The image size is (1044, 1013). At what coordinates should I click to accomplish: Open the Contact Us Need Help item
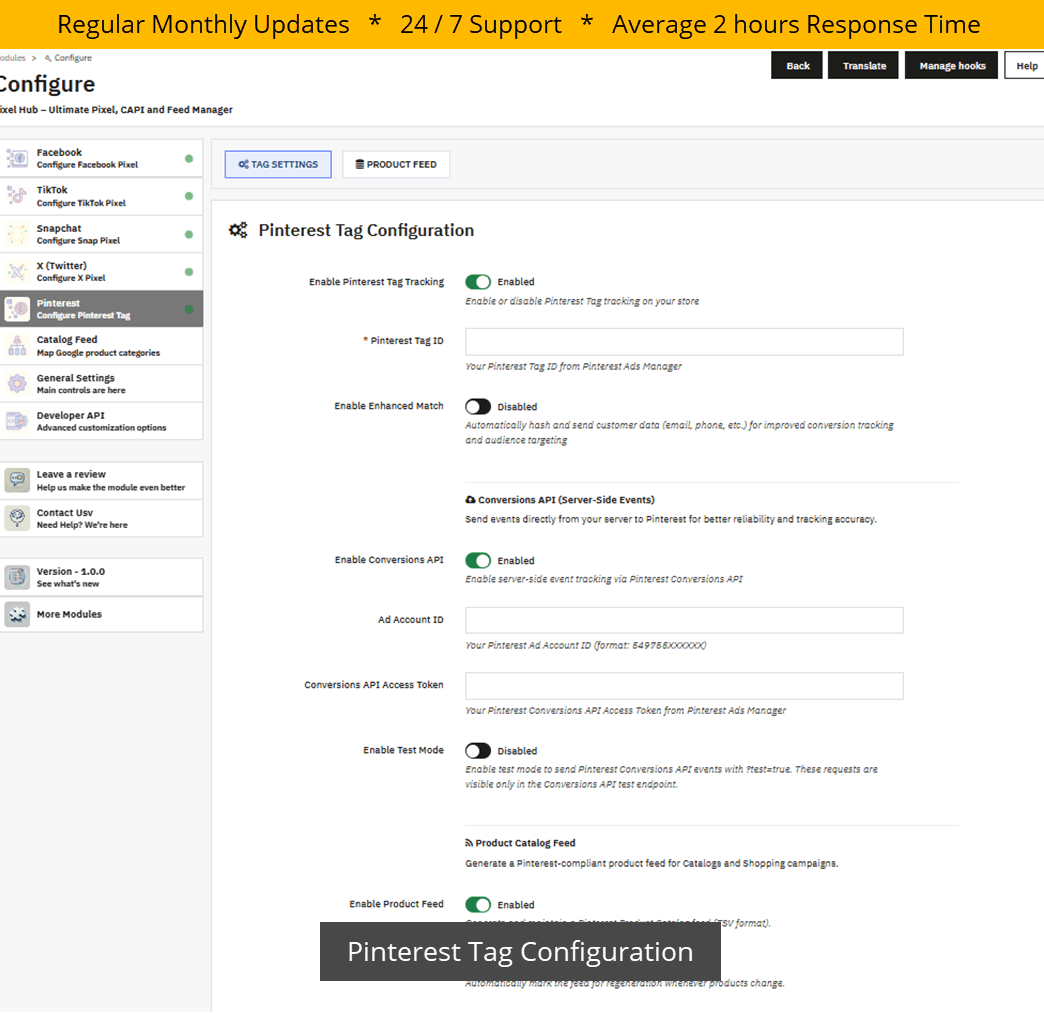pyautogui.click(x=101, y=518)
